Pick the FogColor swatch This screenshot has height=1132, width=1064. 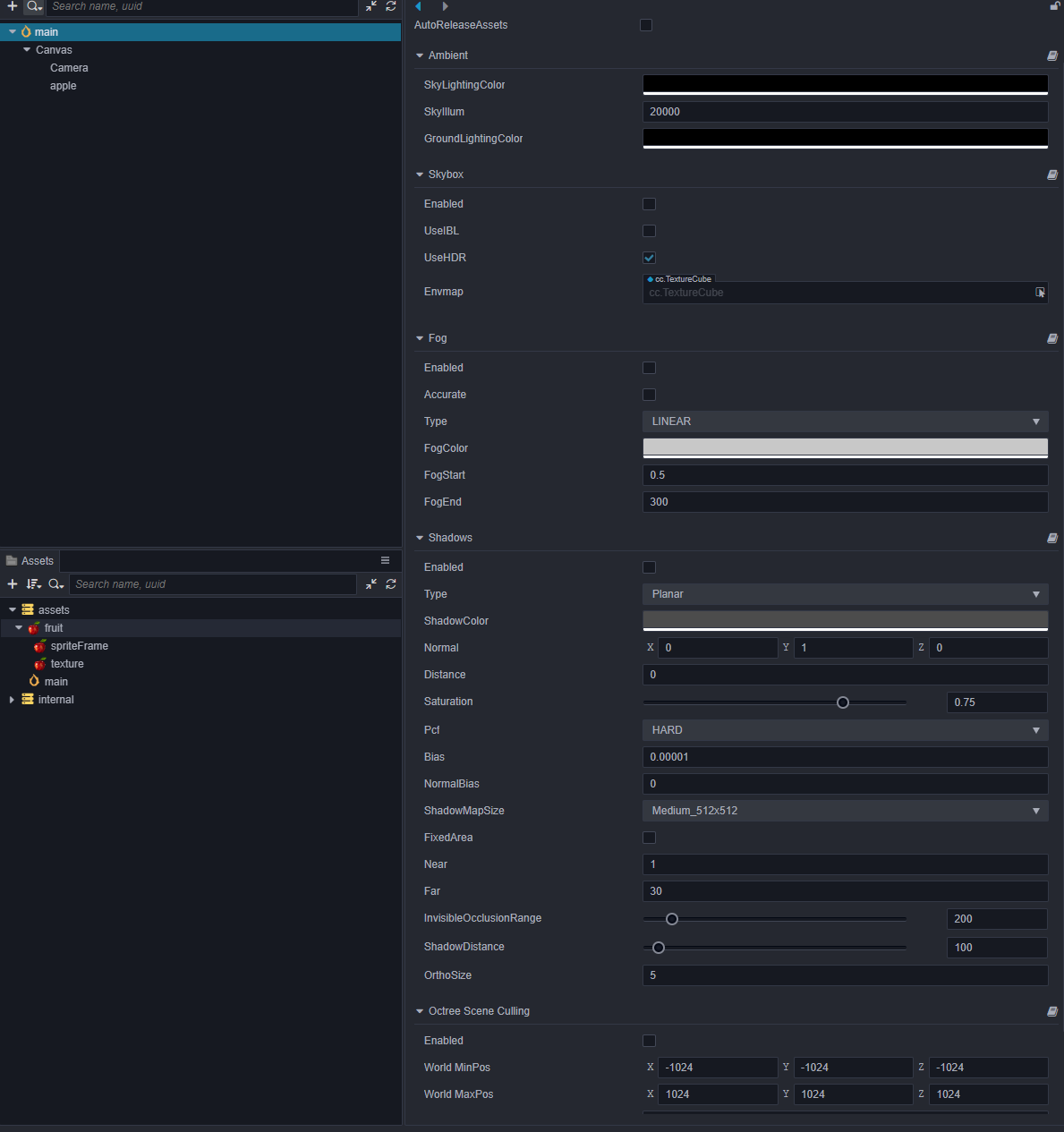[x=845, y=448]
